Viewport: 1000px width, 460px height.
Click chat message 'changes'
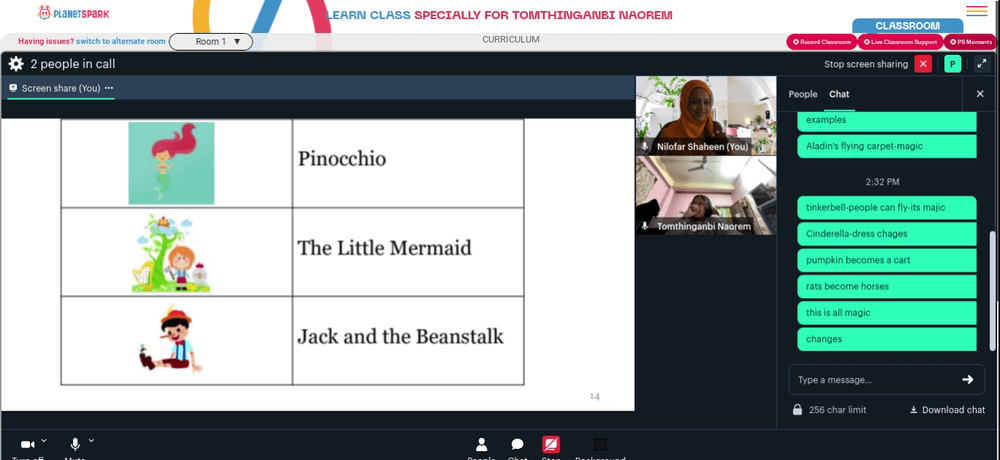[x=886, y=339]
